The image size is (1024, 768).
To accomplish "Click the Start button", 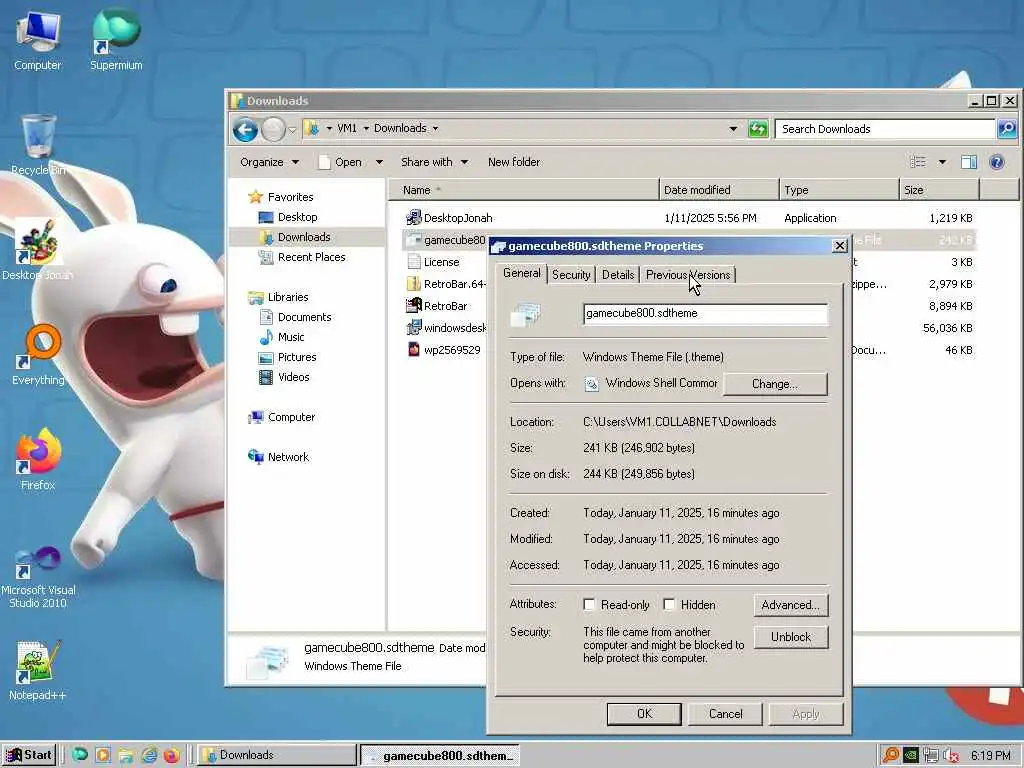I will click(x=29, y=755).
